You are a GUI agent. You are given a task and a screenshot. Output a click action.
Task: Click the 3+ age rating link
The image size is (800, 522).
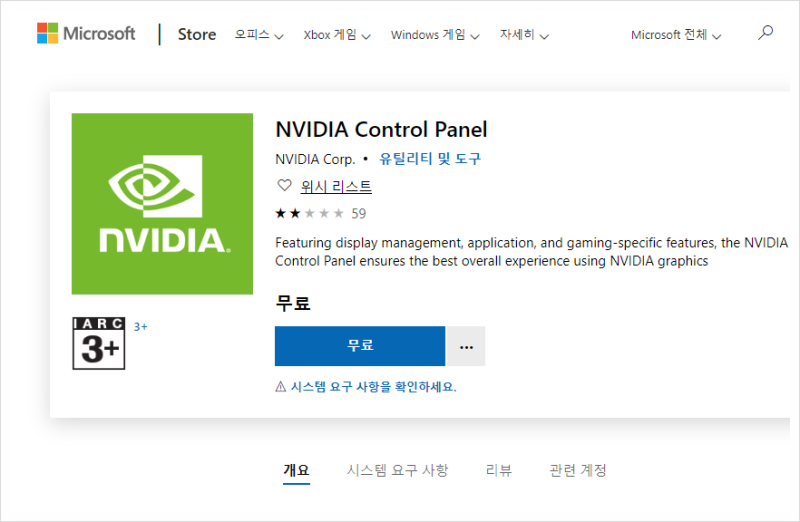pyautogui.click(x=140, y=327)
